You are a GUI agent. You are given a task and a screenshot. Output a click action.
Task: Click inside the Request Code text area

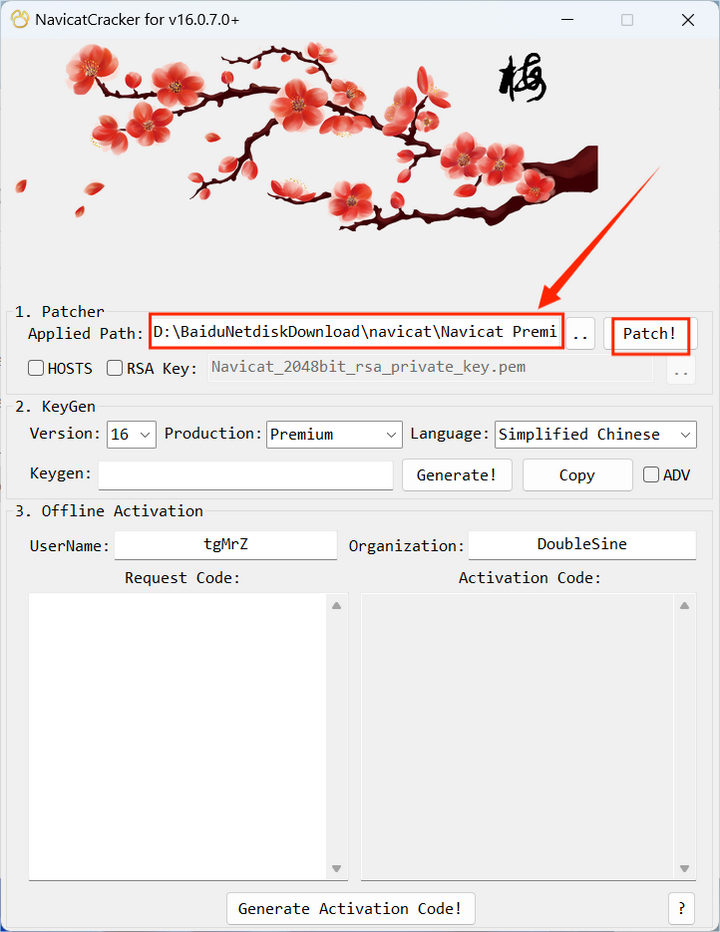click(178, 736)
